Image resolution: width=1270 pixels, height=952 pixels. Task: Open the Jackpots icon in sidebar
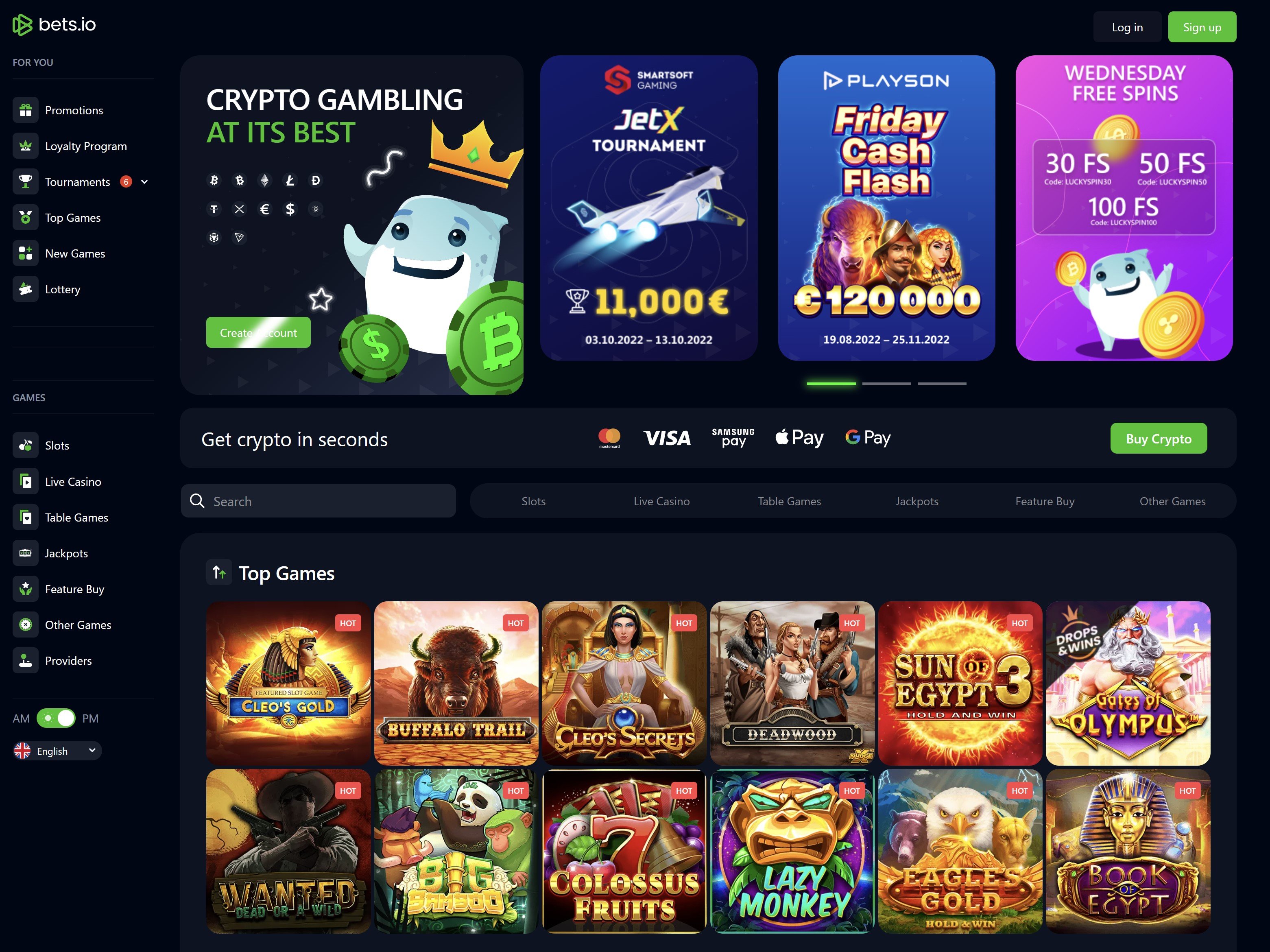click(25, 553)
